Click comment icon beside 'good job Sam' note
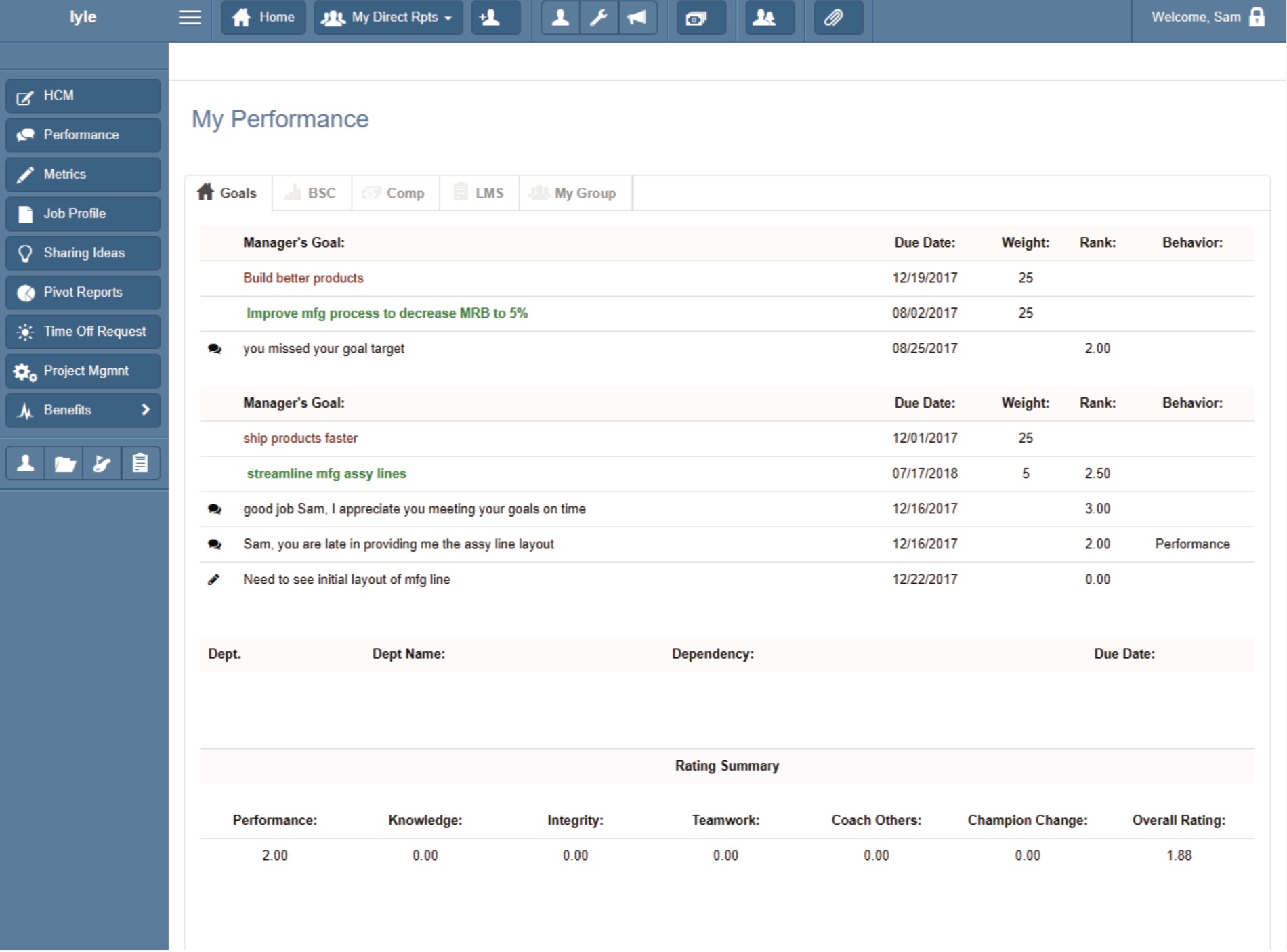Screen dimensions: 1287x952 (x=215, y=510)
